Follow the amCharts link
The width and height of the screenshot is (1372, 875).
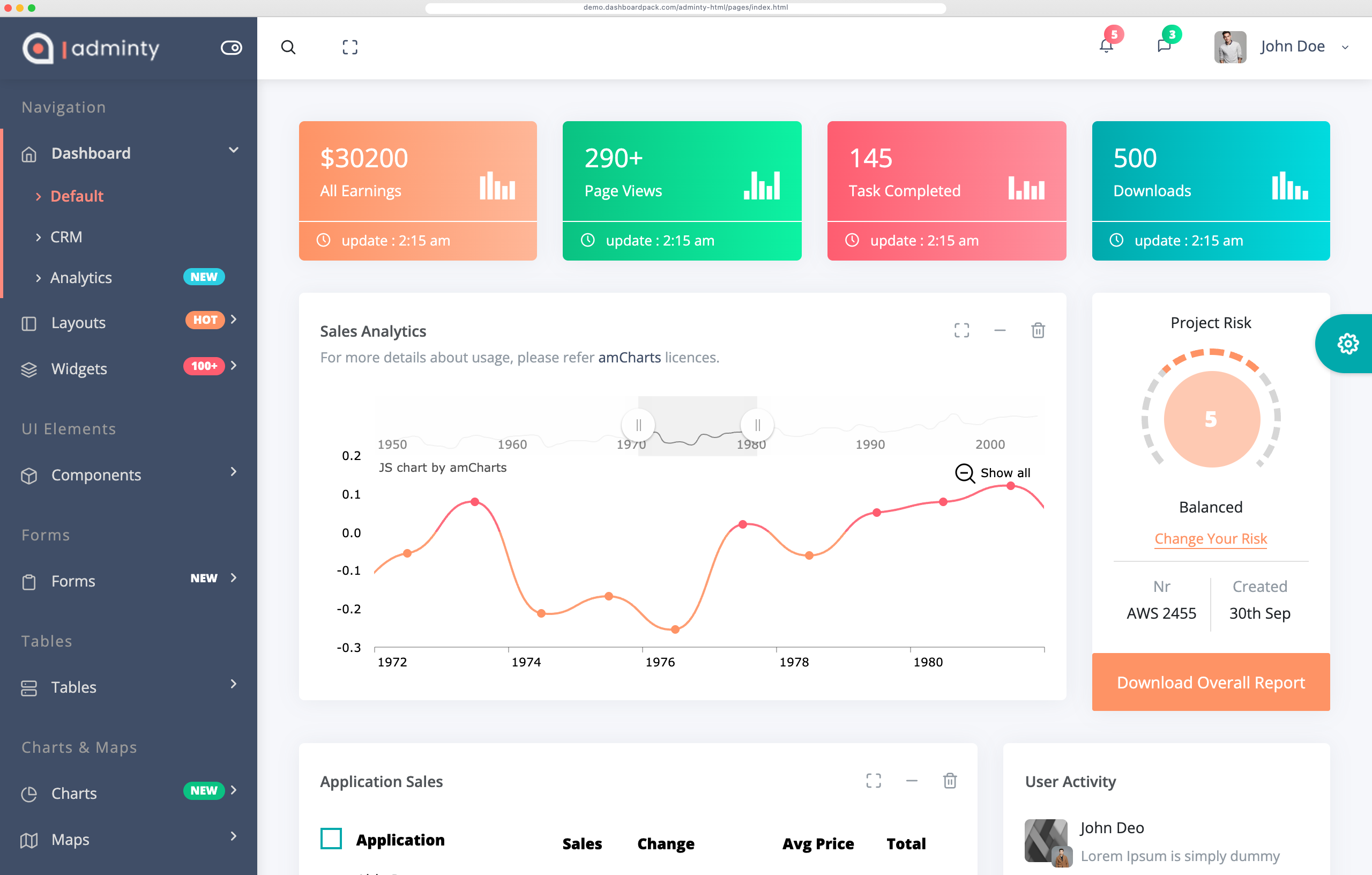tap(629, 358)
